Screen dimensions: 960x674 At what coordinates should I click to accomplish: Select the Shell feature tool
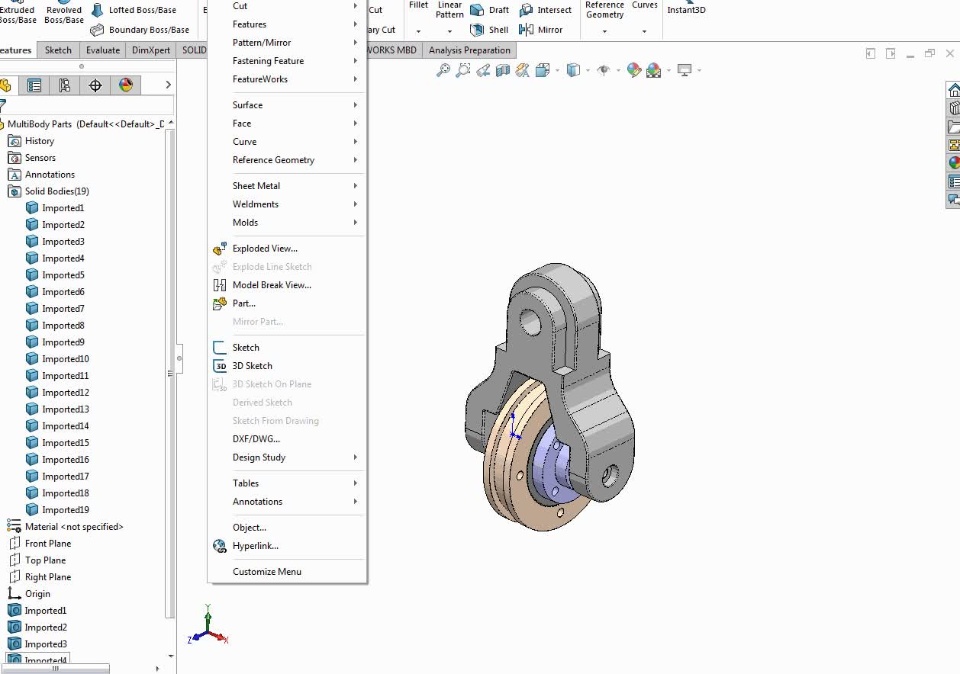tap(489, 29)
